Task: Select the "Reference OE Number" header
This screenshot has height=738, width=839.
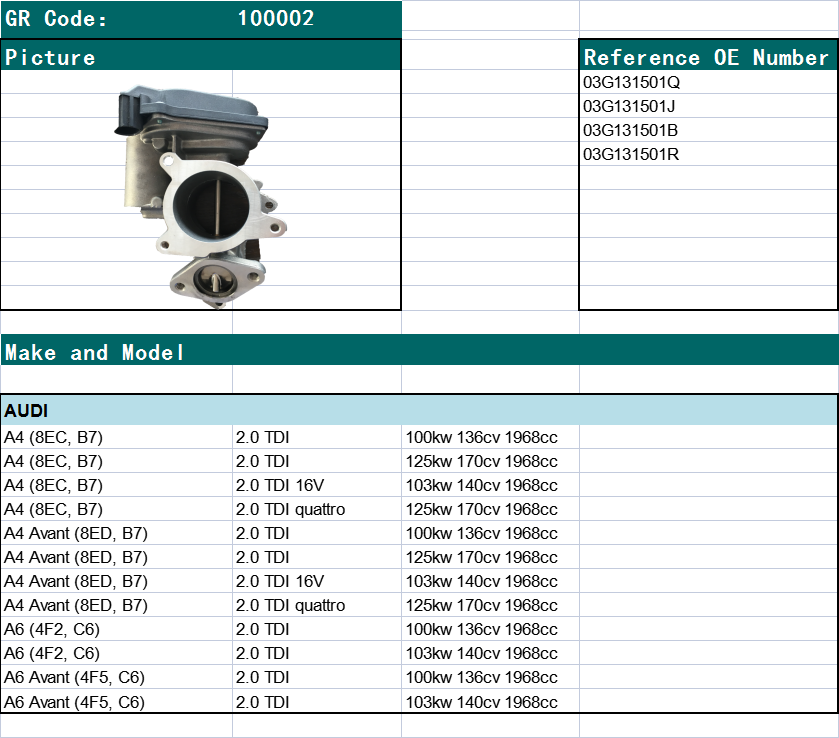Action: coord(706,57)
